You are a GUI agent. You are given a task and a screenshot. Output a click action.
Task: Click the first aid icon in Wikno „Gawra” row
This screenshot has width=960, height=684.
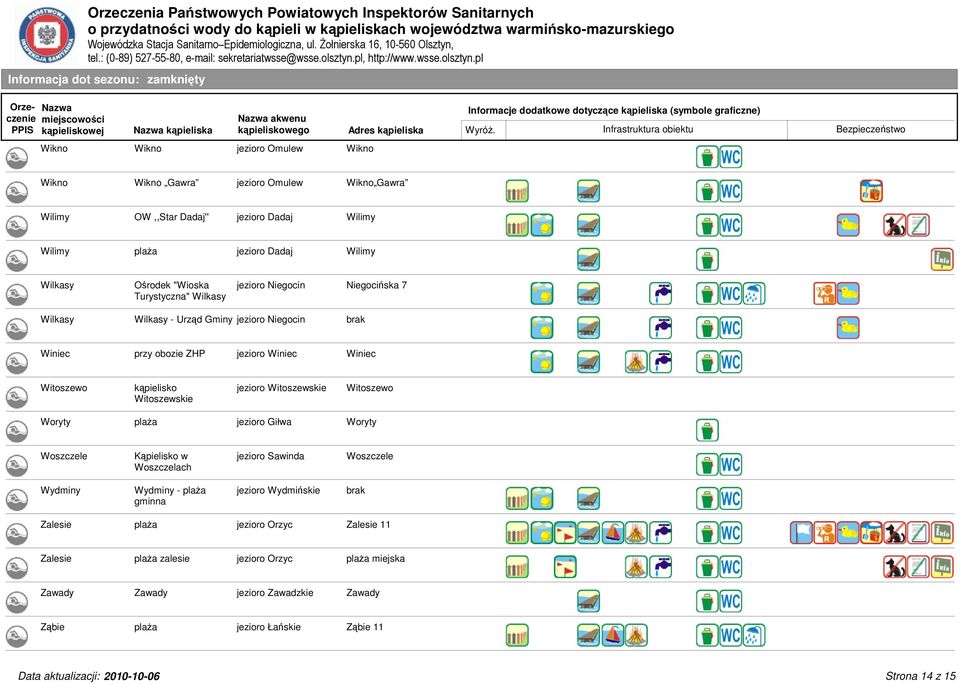coord(871,191)
